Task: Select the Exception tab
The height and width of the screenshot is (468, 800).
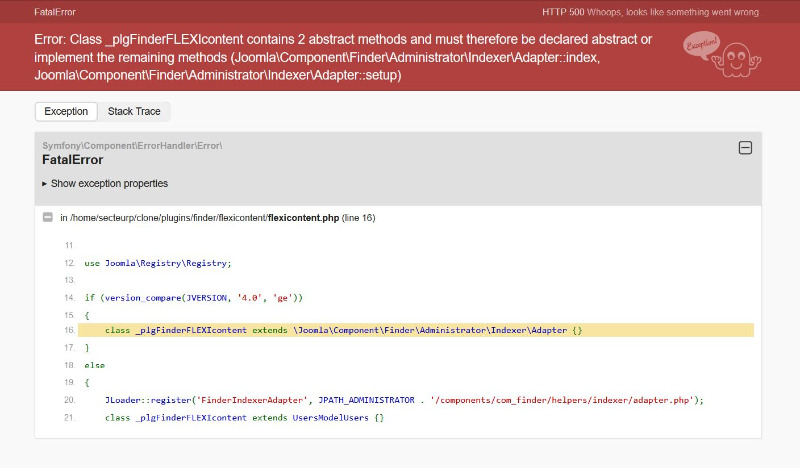Action: pyautogui.click(x=66, y=111)
